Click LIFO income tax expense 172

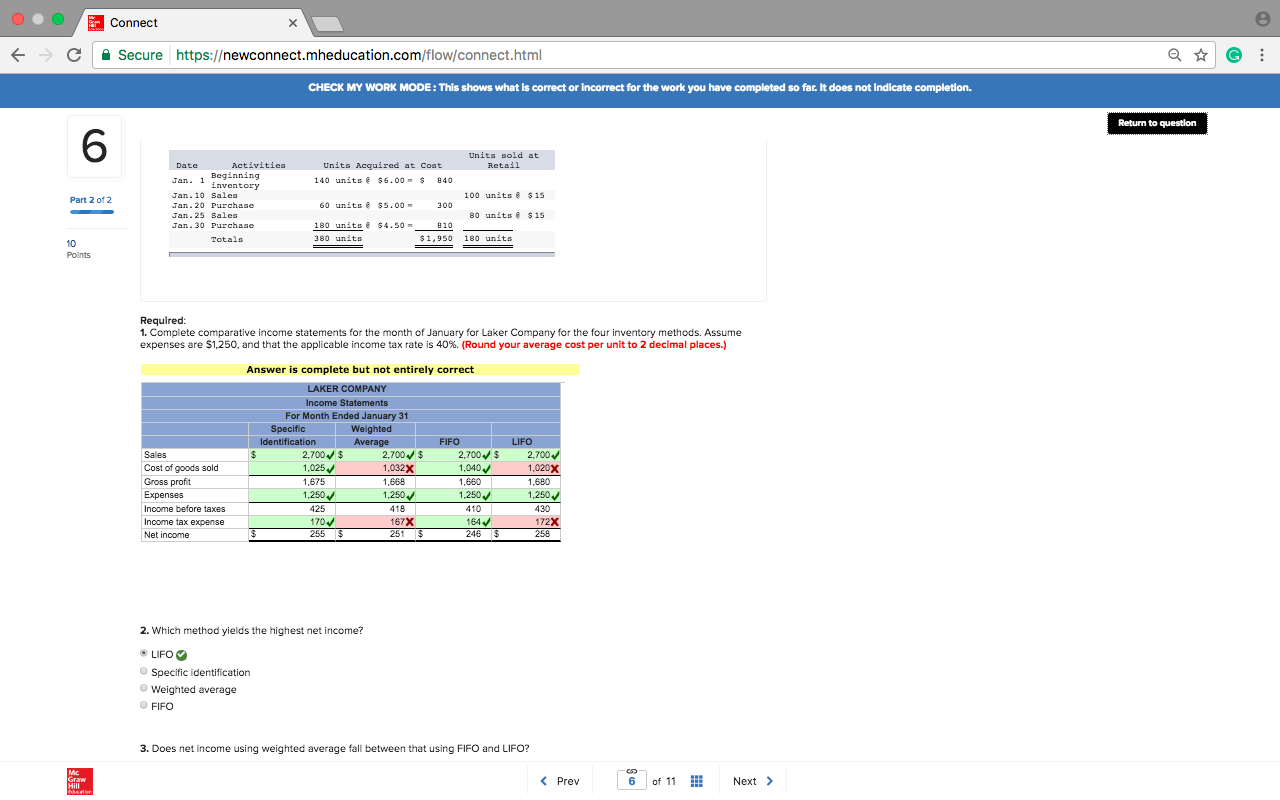pos(525,522)
